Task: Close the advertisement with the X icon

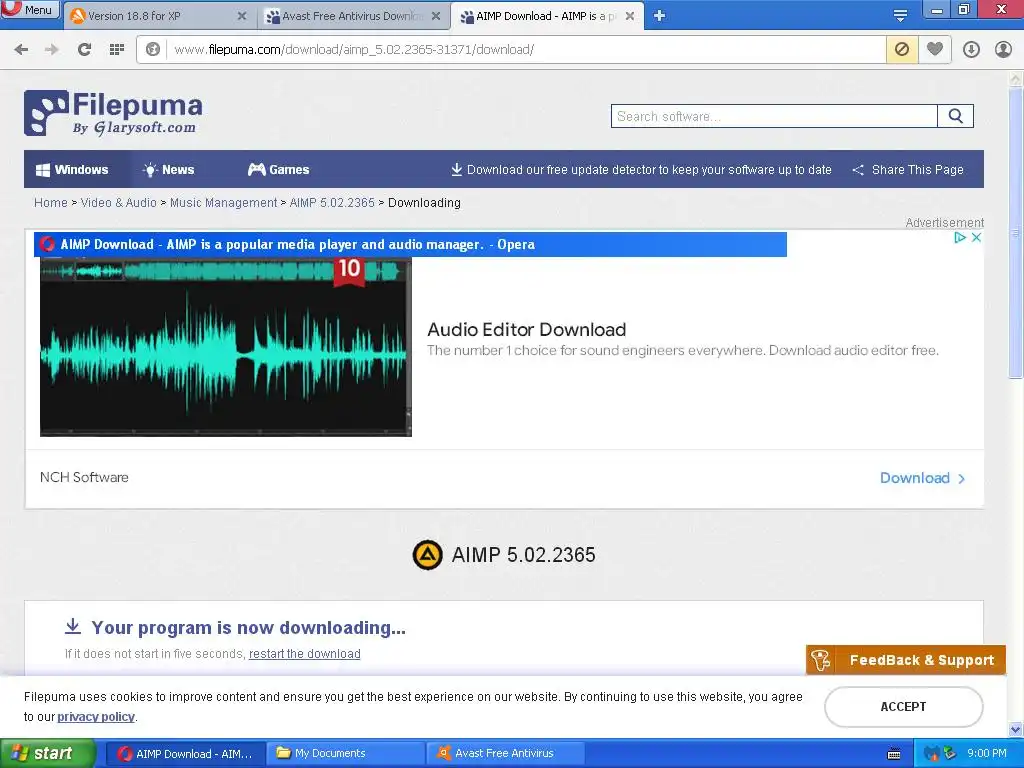Action: click(976, 238)
